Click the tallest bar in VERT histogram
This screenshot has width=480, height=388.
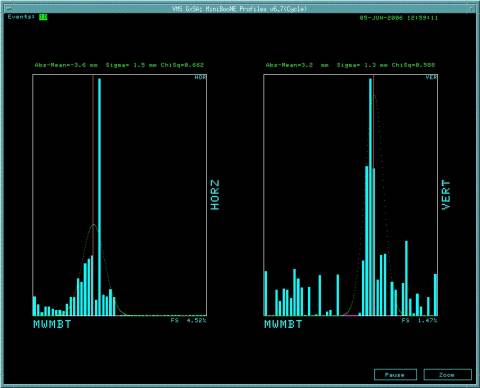pyautogui.click(x=370, y=197)
